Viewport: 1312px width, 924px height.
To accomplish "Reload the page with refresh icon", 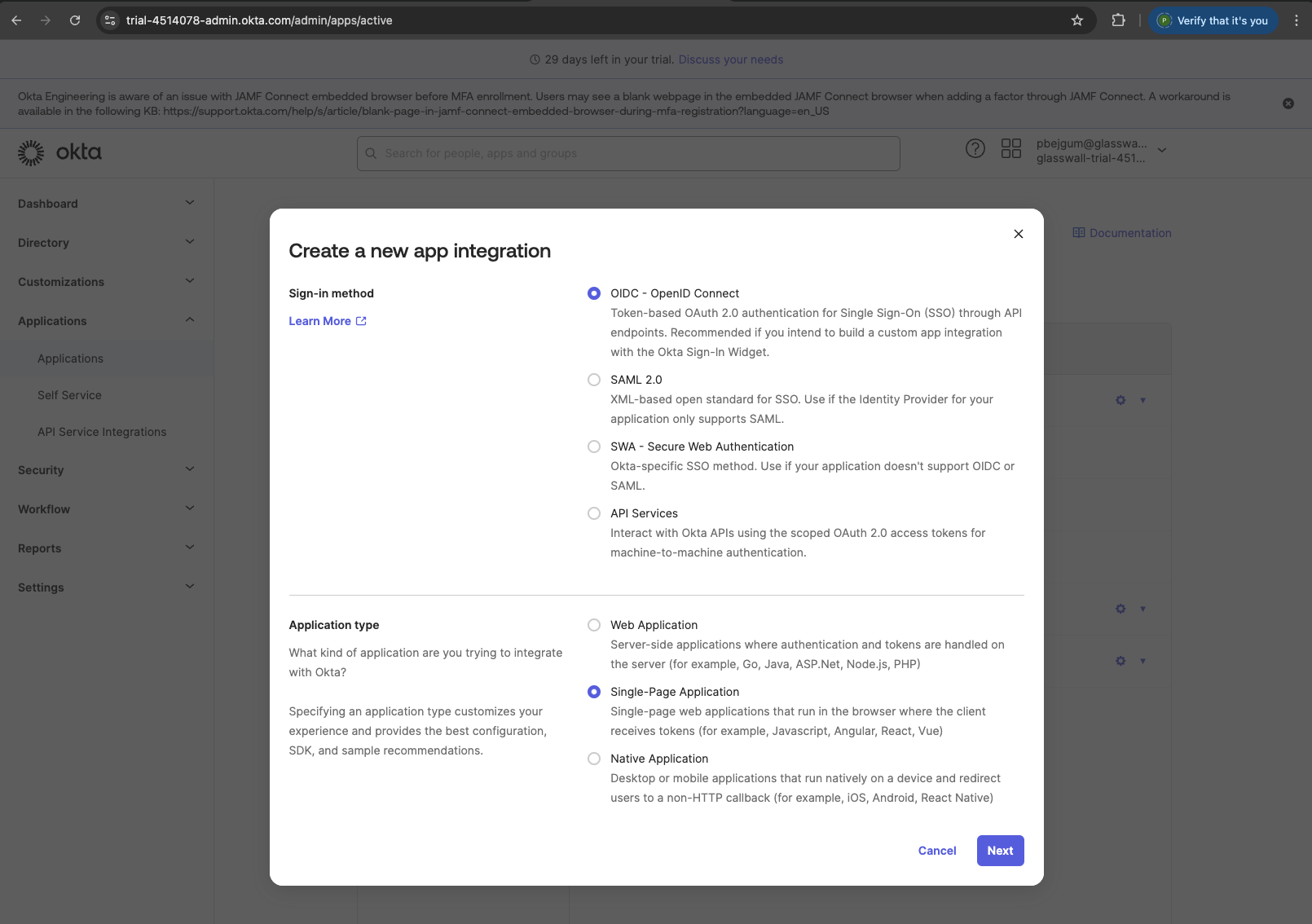I will pyautogui.click(x=75, y=20).
